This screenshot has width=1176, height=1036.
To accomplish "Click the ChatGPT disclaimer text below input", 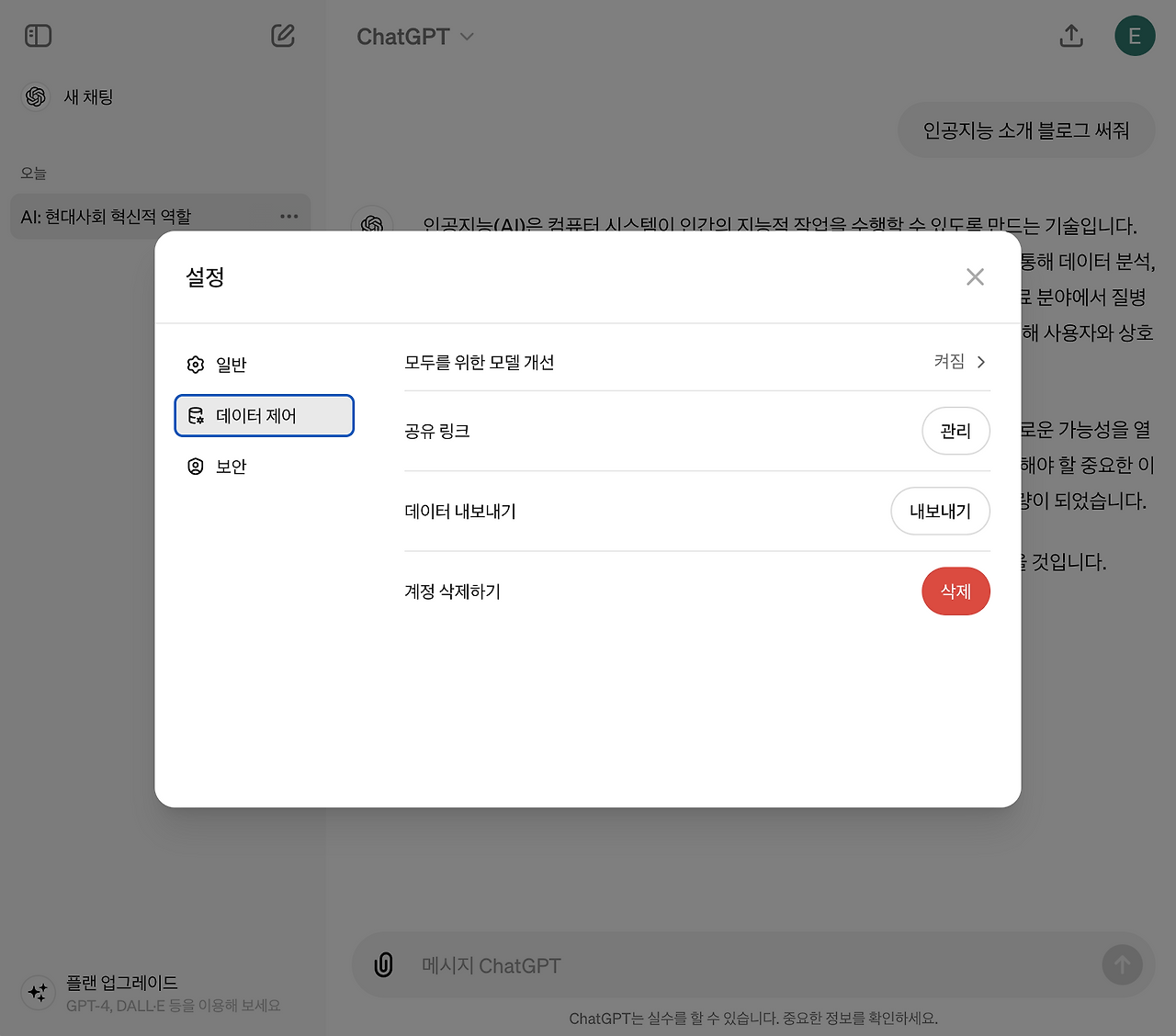I will point(753,1019).
